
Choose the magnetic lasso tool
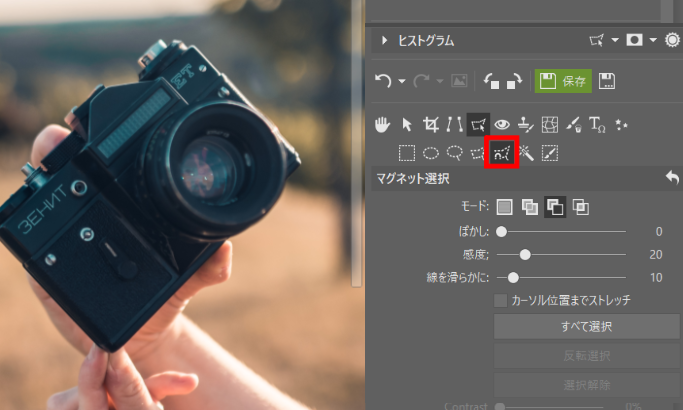coord(502,153)
